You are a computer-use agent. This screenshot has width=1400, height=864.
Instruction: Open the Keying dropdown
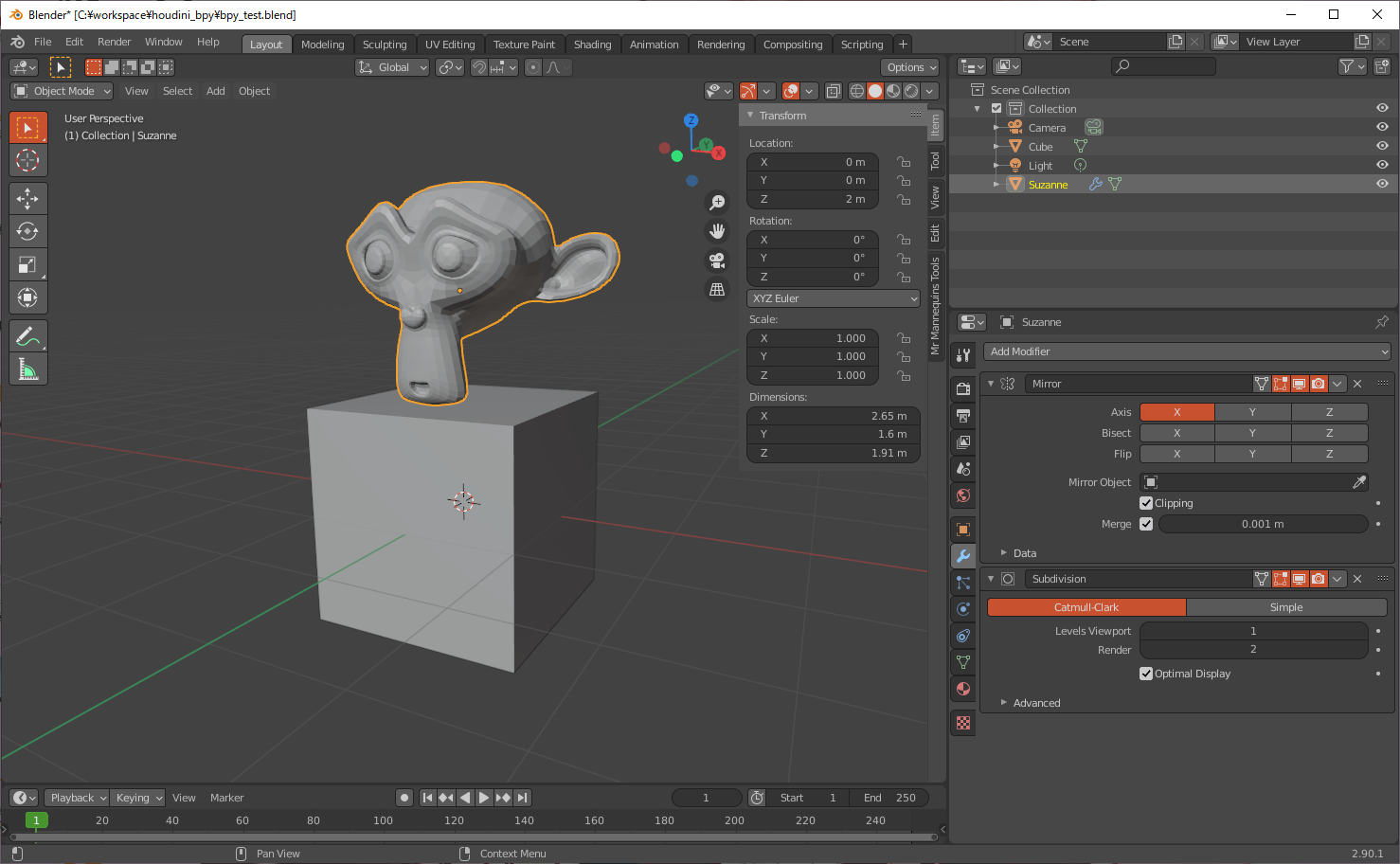(x=138, y=798)
